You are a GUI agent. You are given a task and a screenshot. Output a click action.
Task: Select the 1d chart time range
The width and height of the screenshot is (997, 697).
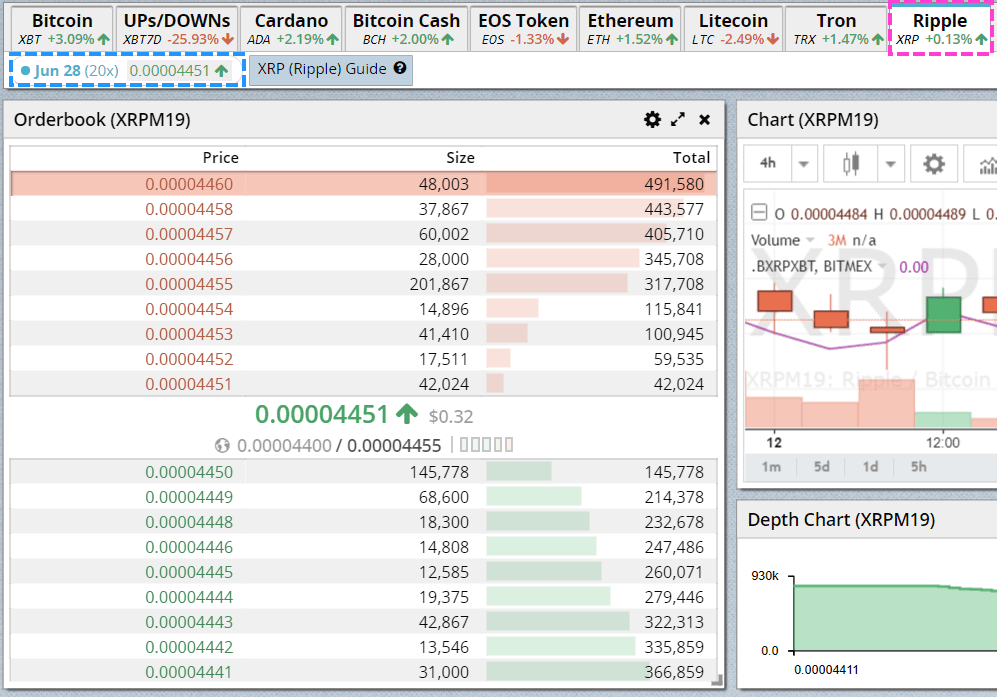(x=870, y=467)
